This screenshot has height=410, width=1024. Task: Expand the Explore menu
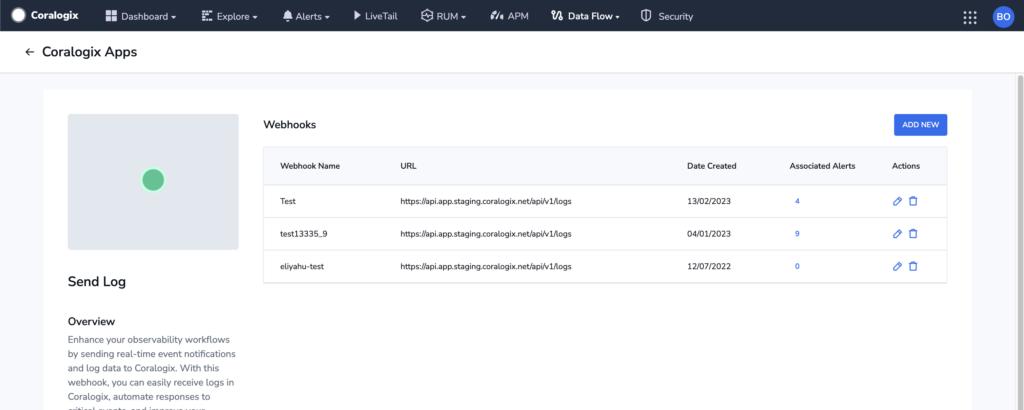click(229, 16)
